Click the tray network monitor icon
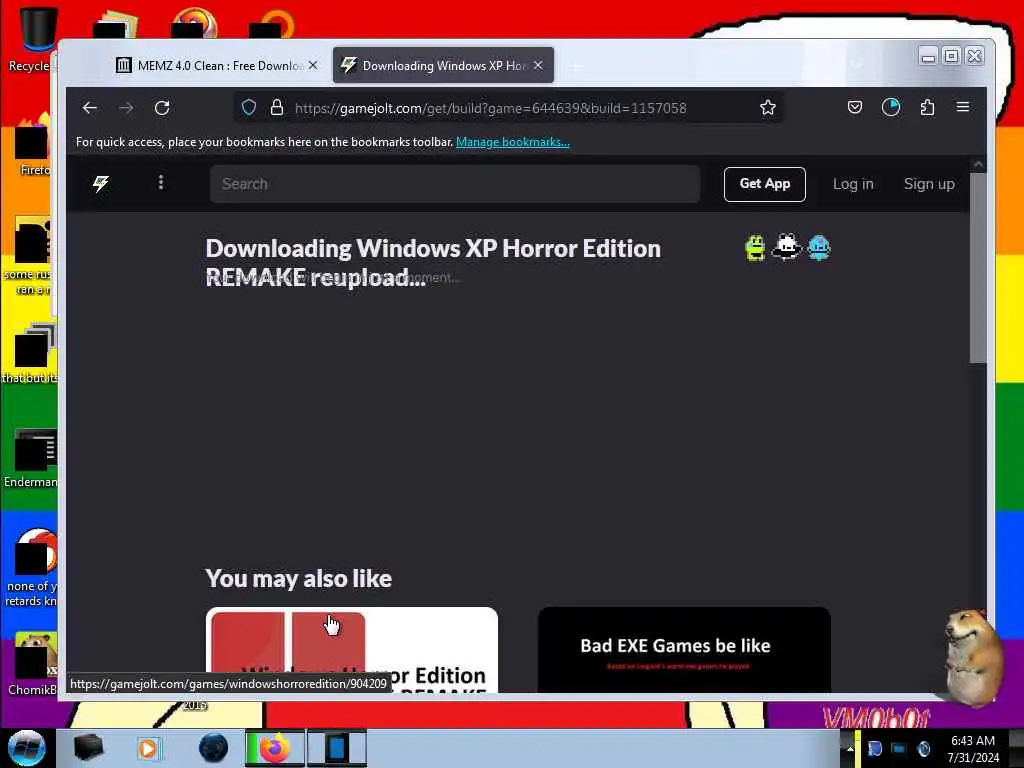The height and width of the screenshot is (768, 1024). [899, 748]
